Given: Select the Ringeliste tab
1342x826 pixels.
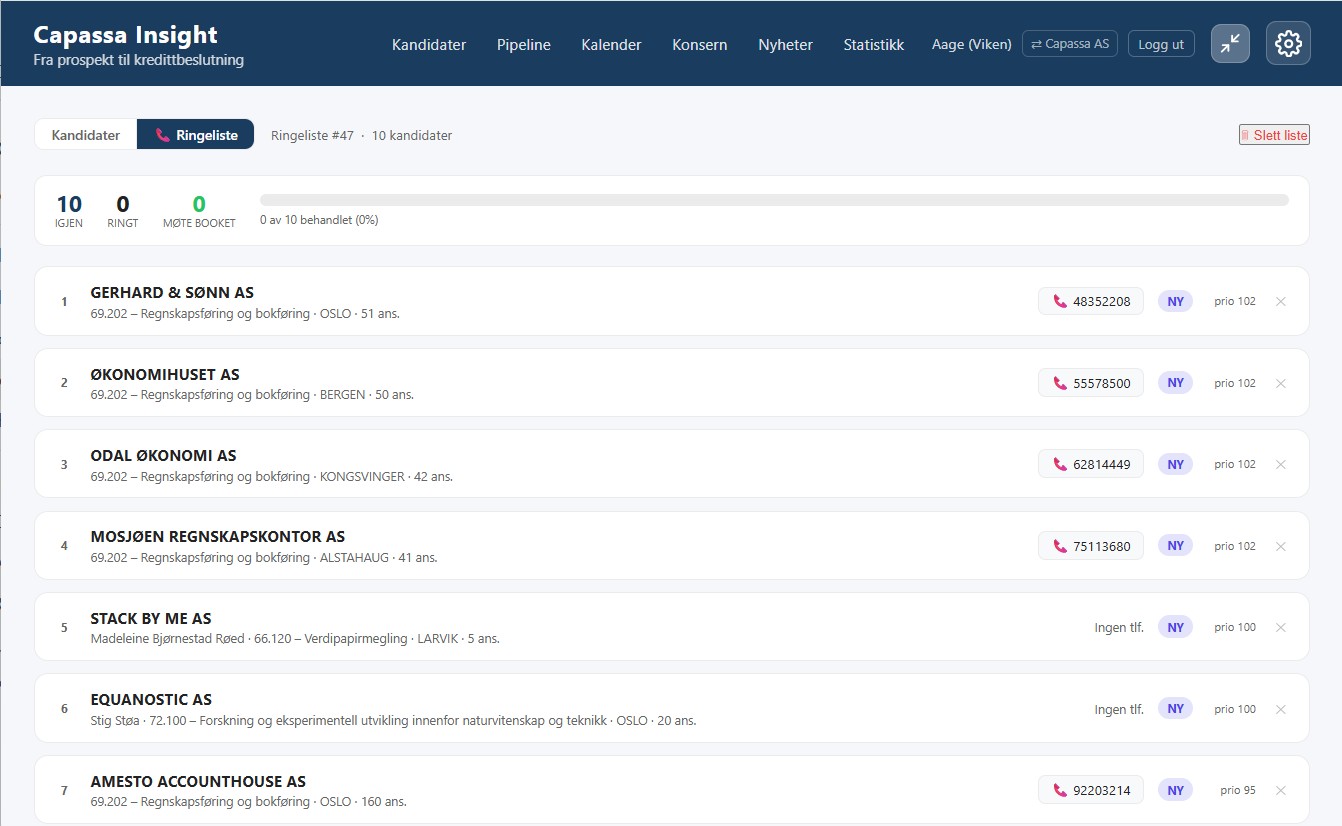Looking at the screenshot, I should click(196, 134).
